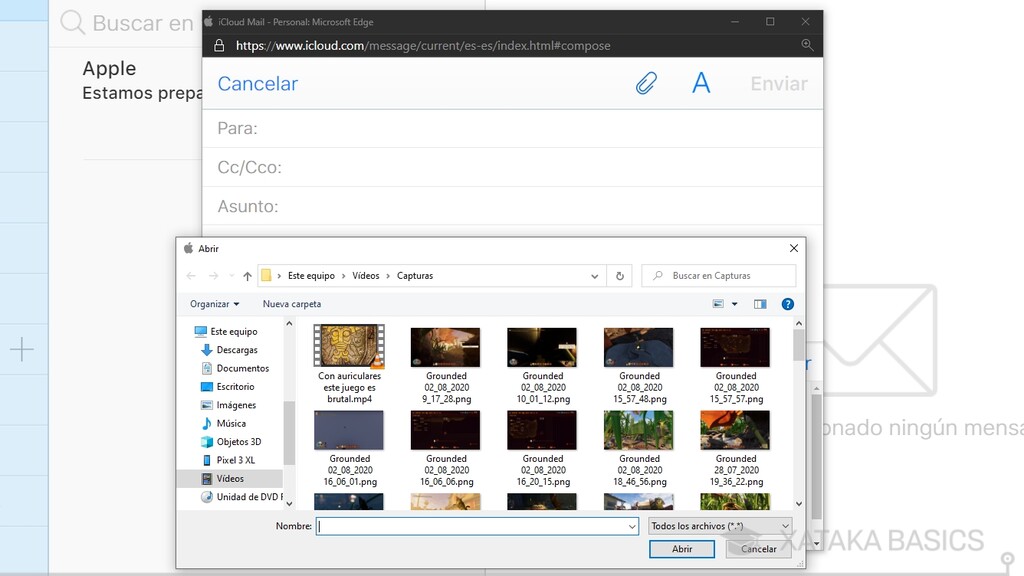Click the zoom magnifier in the address bar
Image resolution: width=1024 pixels, height=576 pixels.
click(x=807, y=45)
